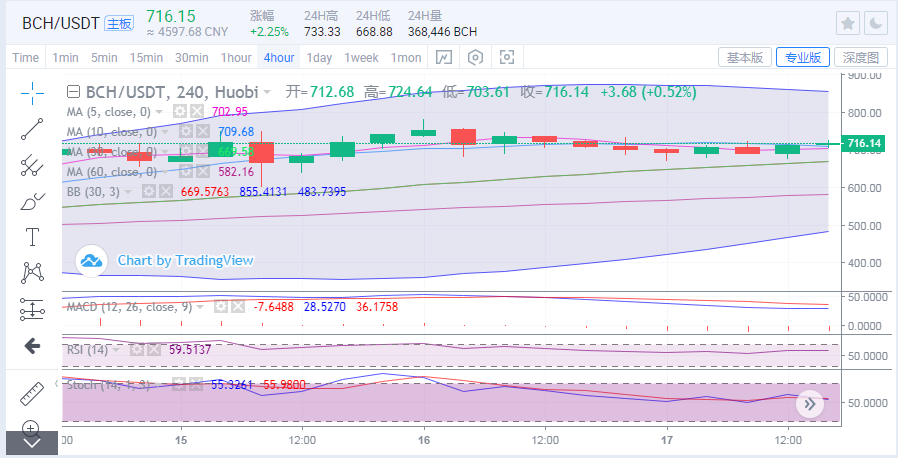This screenshot has width=898, height=458.
Task: Remove the MA (10, close, 0) indicator
Action: point(202,132)
